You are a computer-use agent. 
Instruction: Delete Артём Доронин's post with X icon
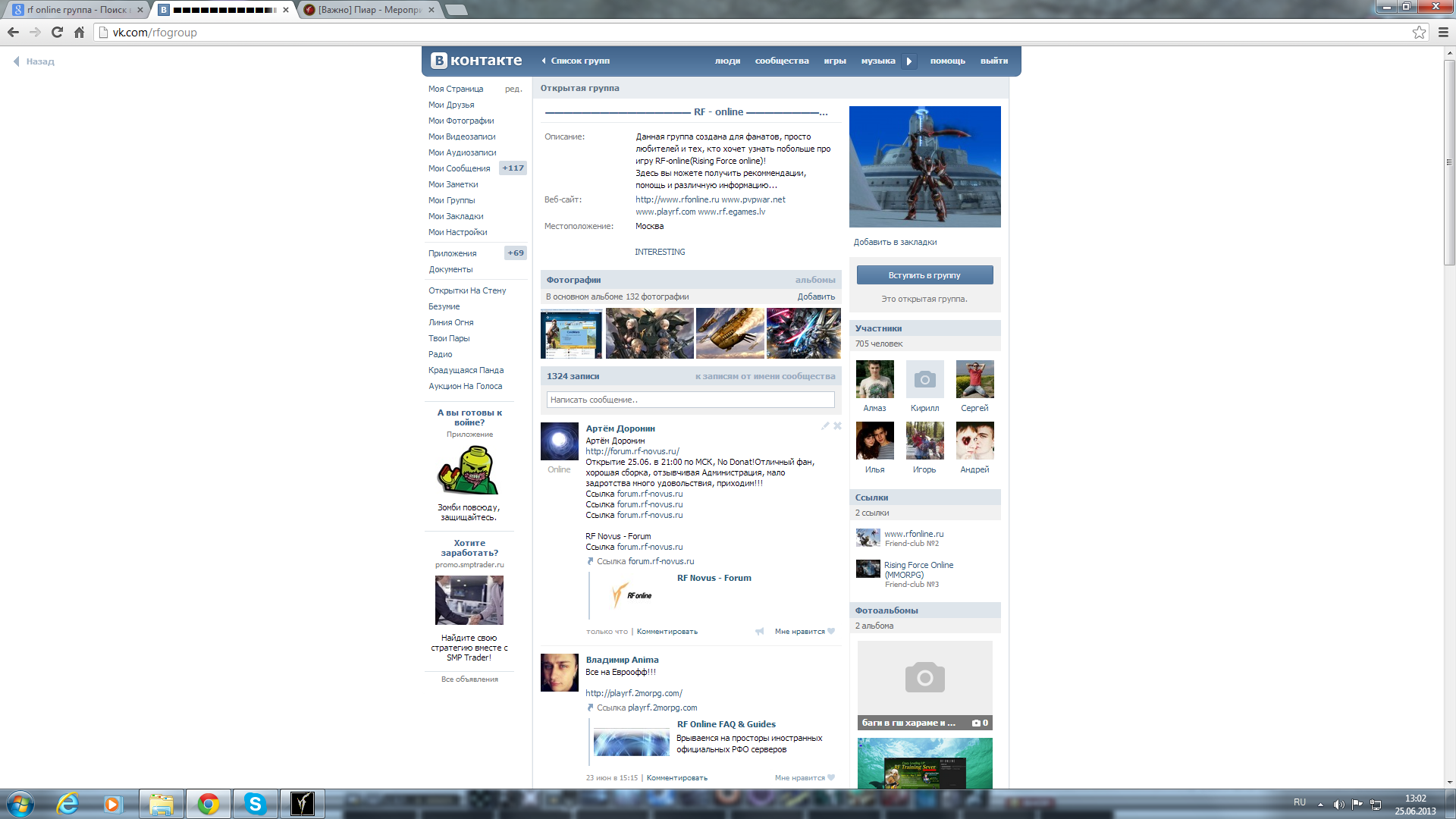click(837, 426)
